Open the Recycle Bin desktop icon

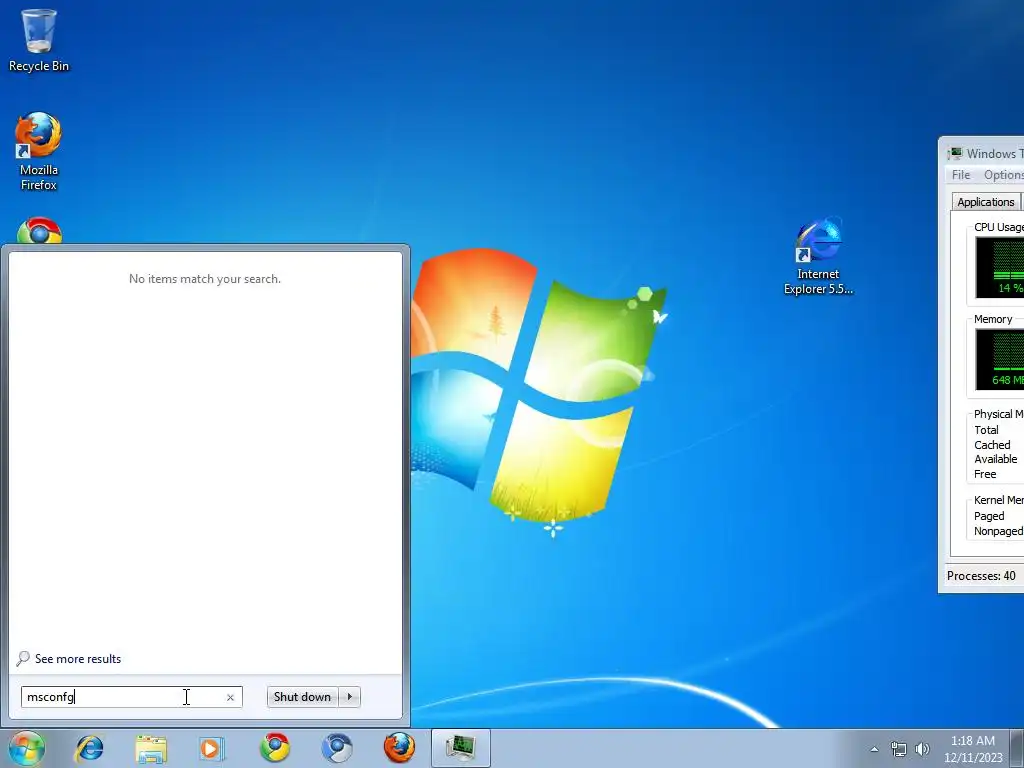(39, 40)
